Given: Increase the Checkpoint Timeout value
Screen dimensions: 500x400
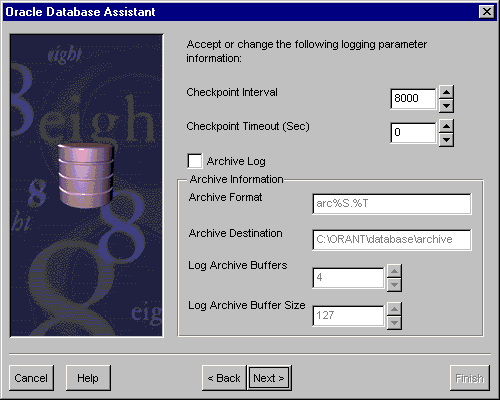Looking at the screenshot, I should pyautogui.click(x=446, y=126).
